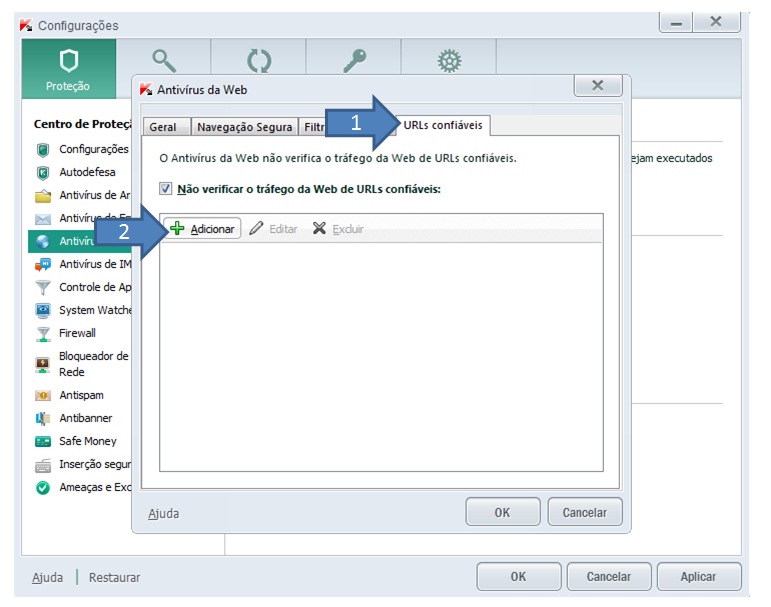Select Bloqueador de Rede entry
The height and width of the screenshot is (607, 771).
[x=94, y=364]
